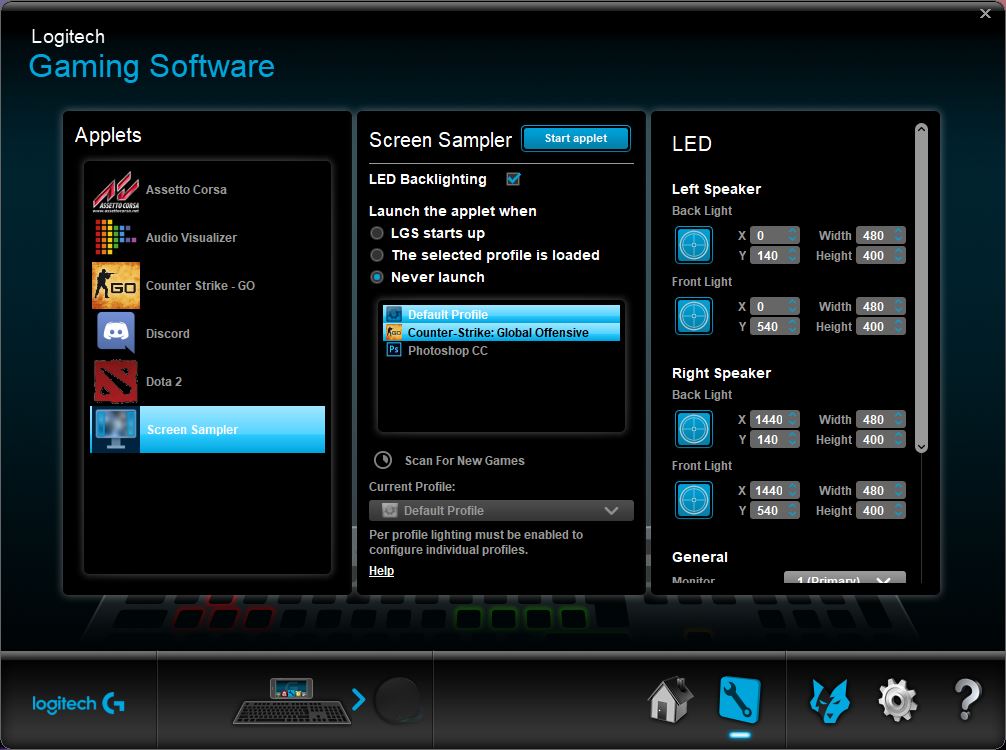
Task: Click the LED panel scroll up arrow
Action: coord(921,129)
